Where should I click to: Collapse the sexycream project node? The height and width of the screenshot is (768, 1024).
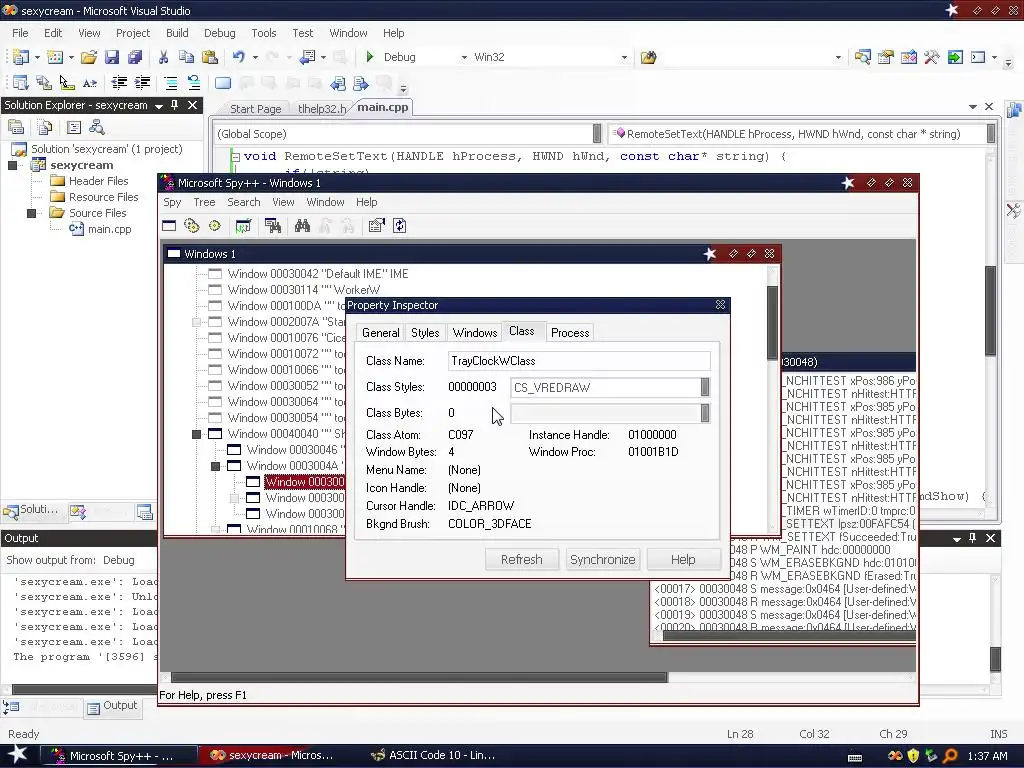(12, 165)
